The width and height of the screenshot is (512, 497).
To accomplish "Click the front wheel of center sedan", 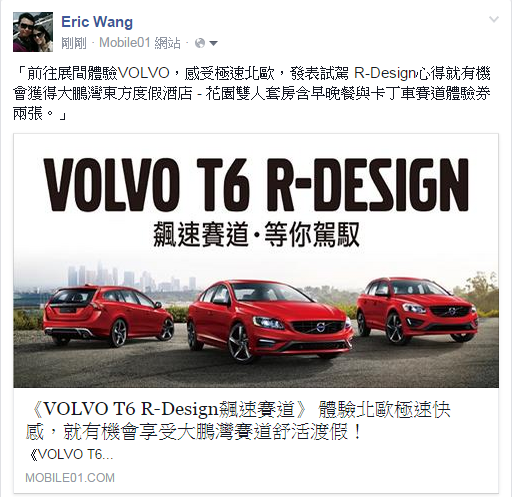I will click(x=240, y=344).
